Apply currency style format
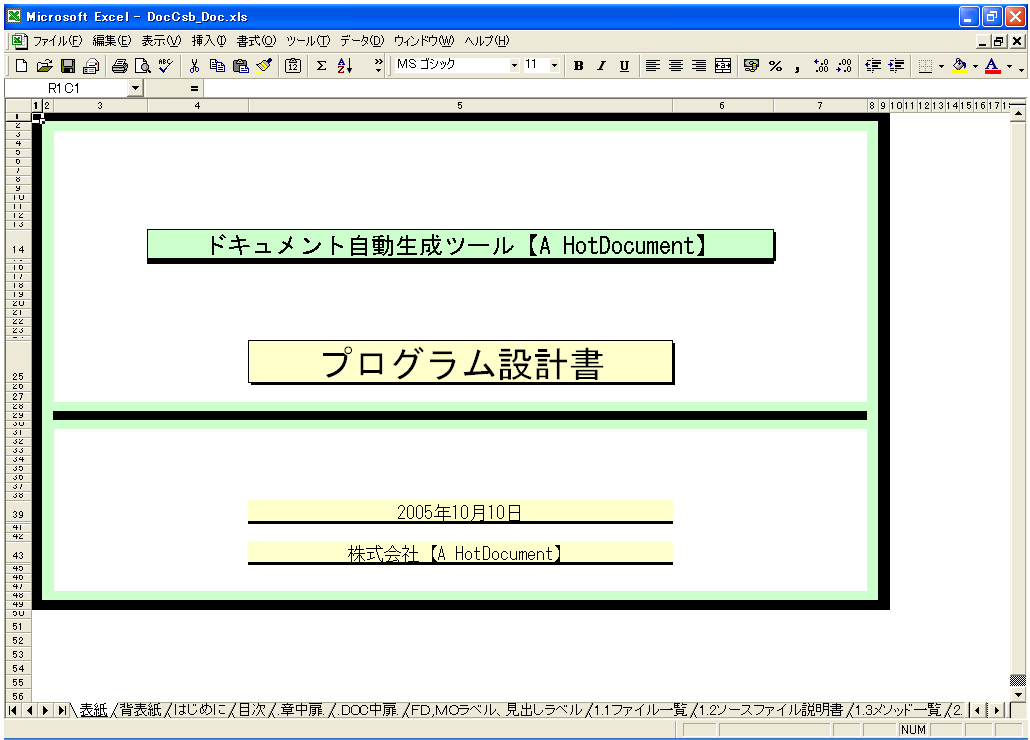The image size is (1030, 740). tap(751, 66)
